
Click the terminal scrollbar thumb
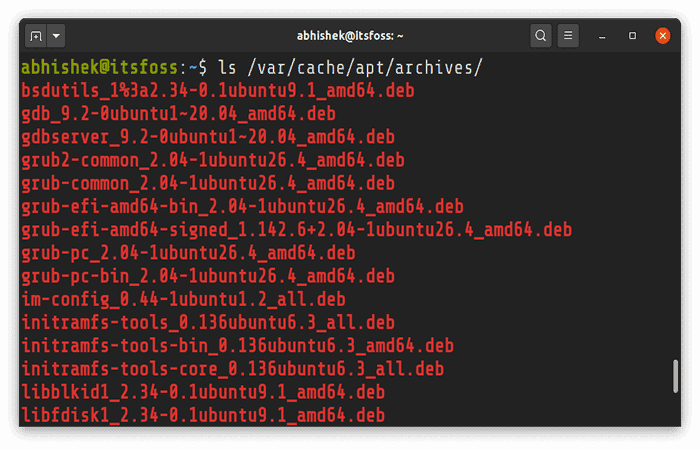(675, 376)
